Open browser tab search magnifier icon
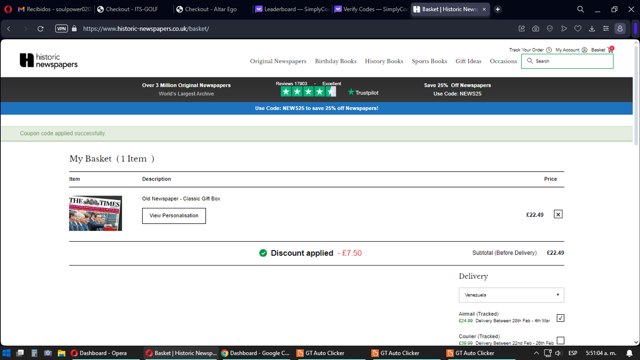The image size is (640, 360). 580,9
